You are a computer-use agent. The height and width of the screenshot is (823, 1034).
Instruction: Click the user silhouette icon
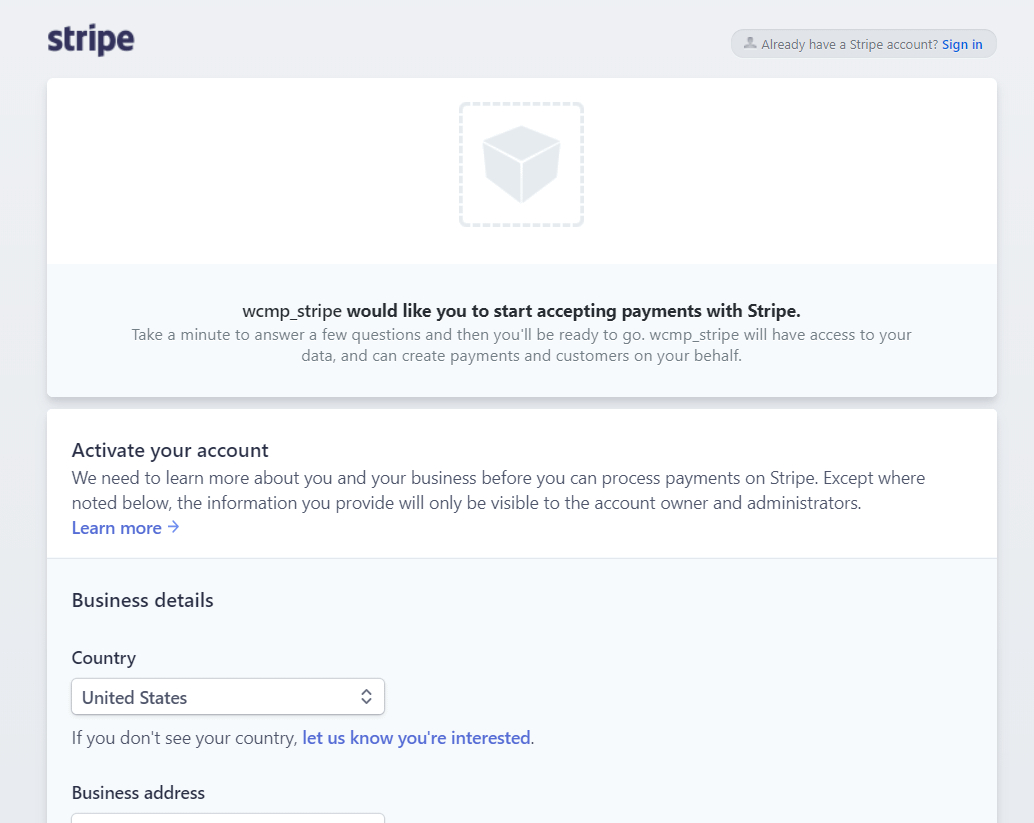pyautogui.click(x=750, y=43)
